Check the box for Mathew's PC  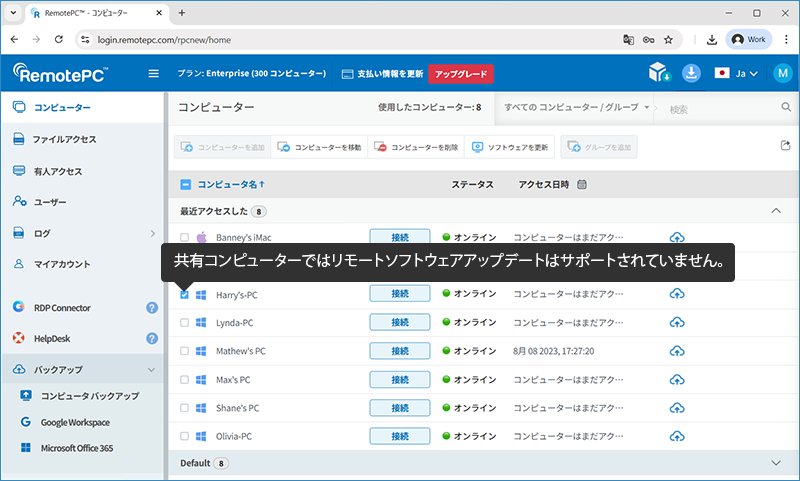184,351
